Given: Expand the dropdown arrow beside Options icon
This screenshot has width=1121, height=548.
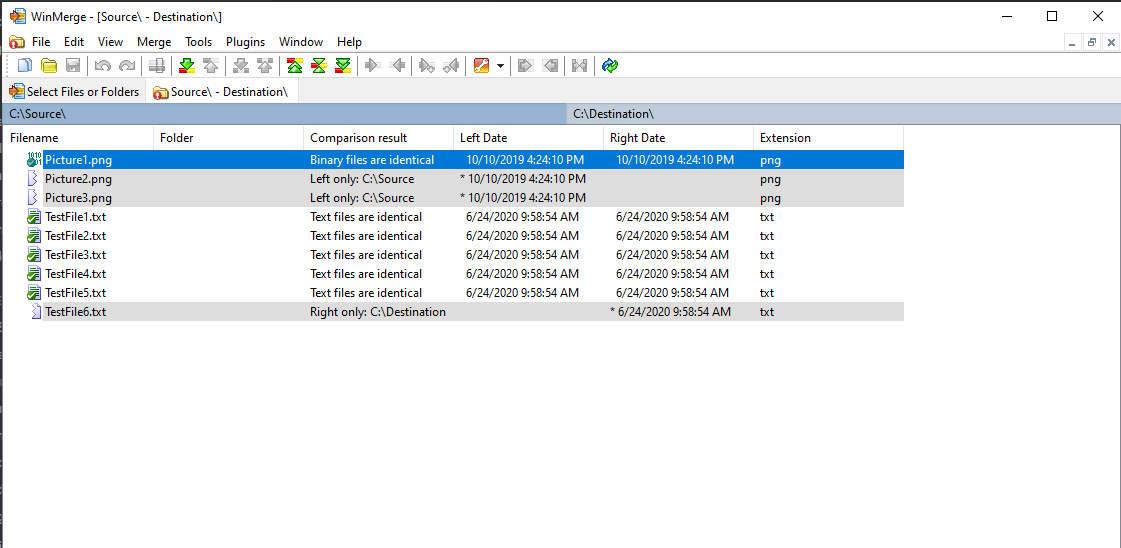Looking at the screenshot, I should click(x=500, y=66).
